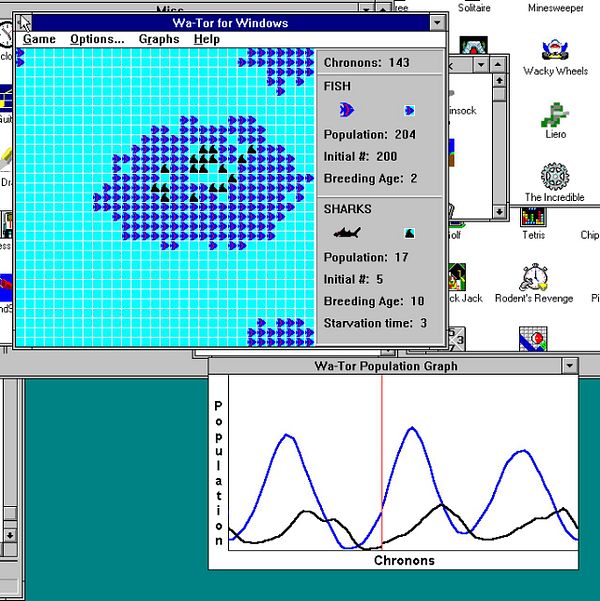Click scroll-down arrow in background group window
This screenshot has height=601, width=600.
coord(499,211)
